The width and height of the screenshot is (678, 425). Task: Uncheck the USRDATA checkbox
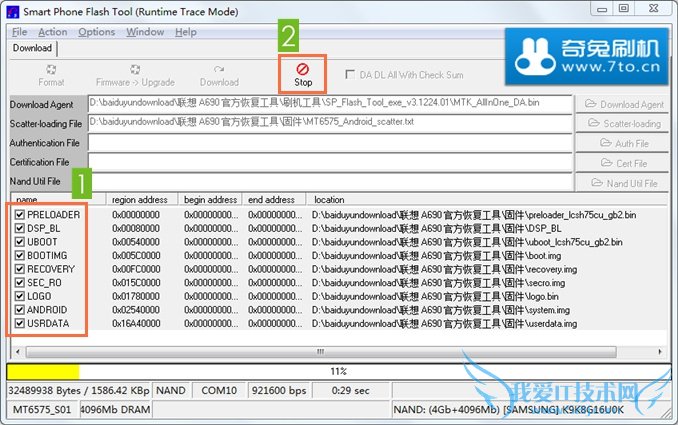[x=19, y=323]
